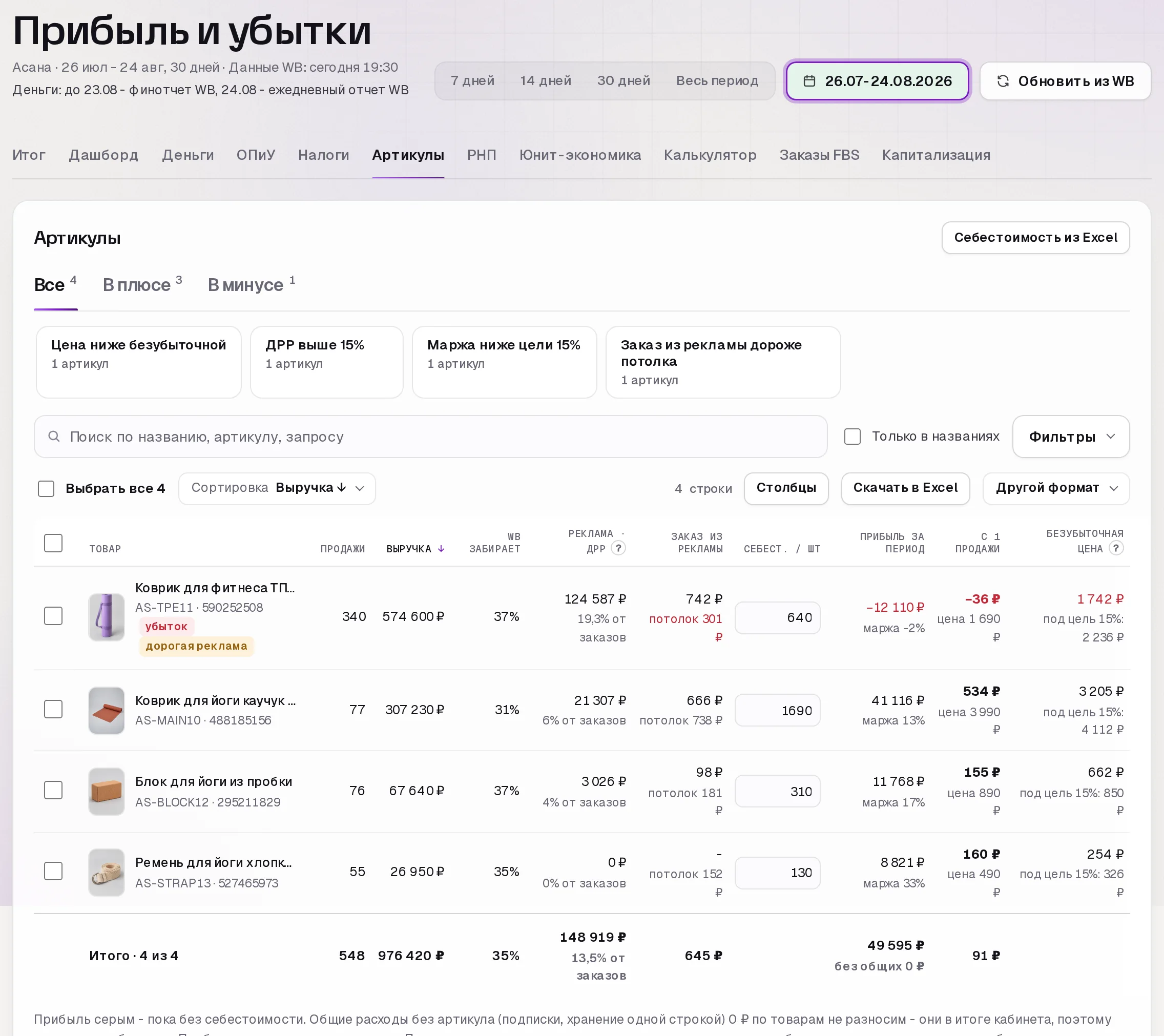This screenshot has height=1036, width=1164.
Task: Edit the cost field showing 1690
Action: click(x=777, y=710)
